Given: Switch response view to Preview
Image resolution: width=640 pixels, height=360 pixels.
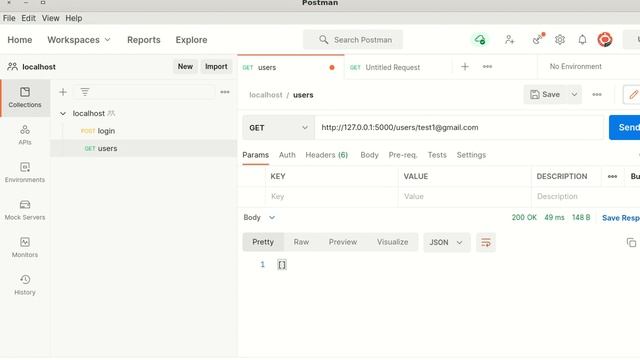Looking at the screenshot, I should click(343, 242).
